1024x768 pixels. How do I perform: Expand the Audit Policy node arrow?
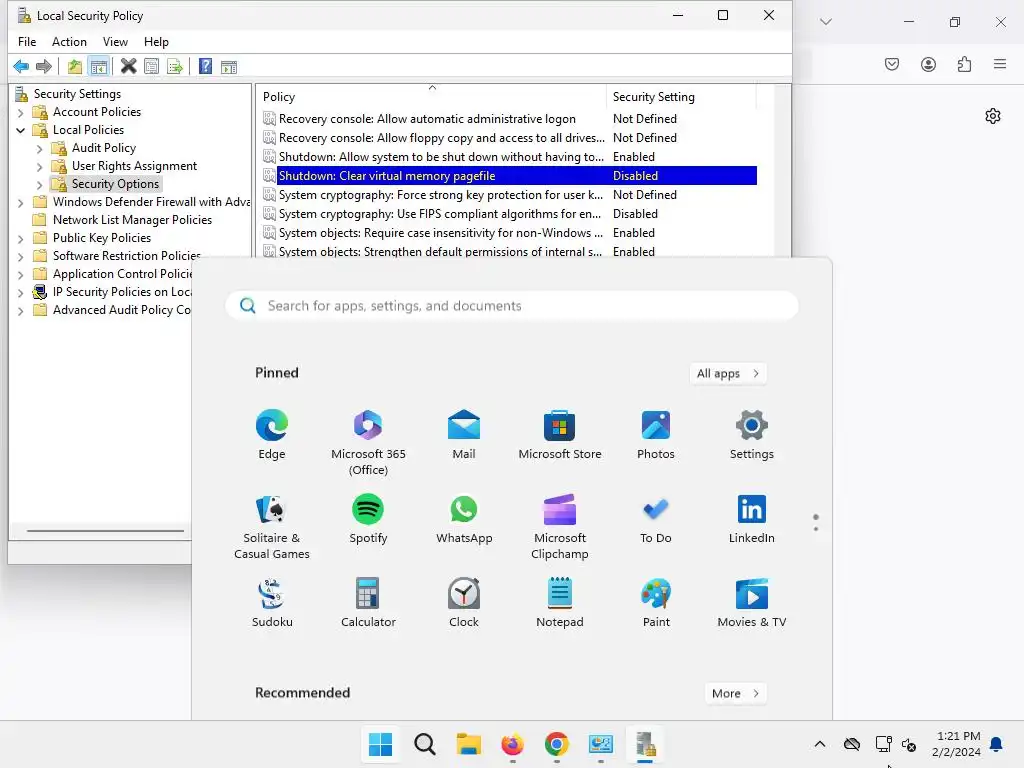tap(39, 148)
